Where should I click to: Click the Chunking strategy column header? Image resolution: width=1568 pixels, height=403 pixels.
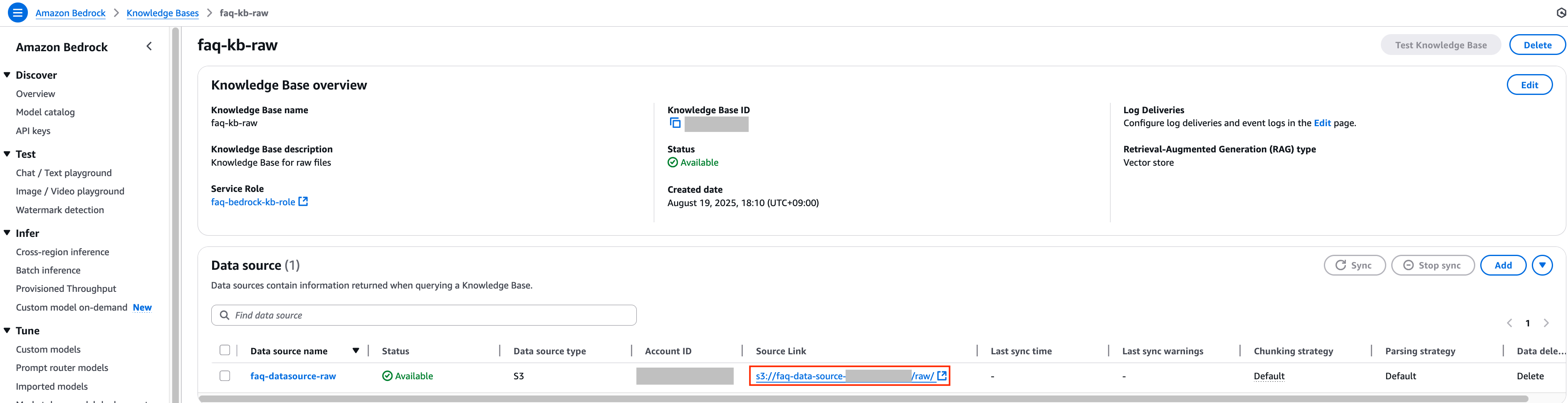pos(1293,351)
